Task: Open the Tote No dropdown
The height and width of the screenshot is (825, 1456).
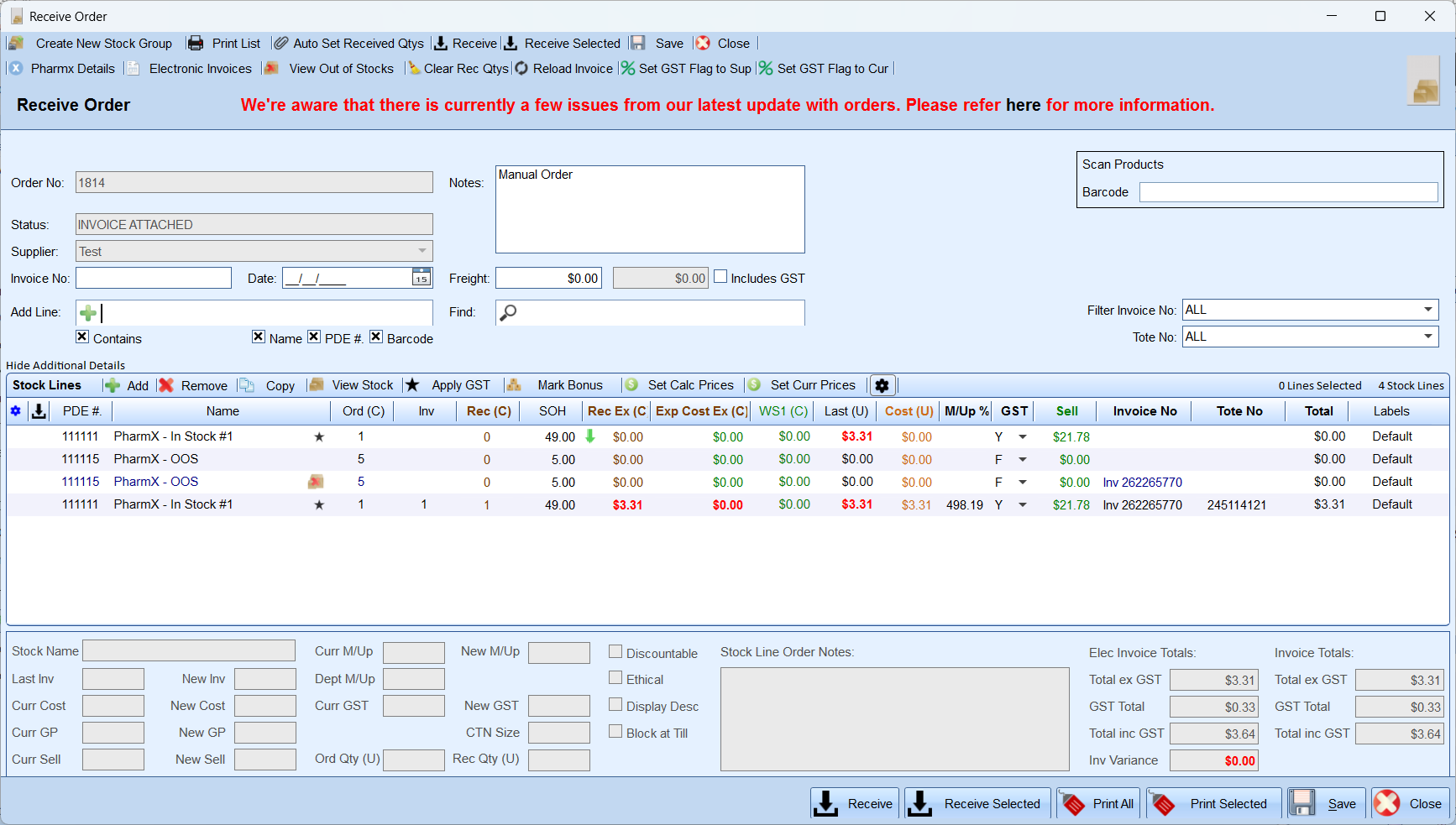Action: point(1427,337)
